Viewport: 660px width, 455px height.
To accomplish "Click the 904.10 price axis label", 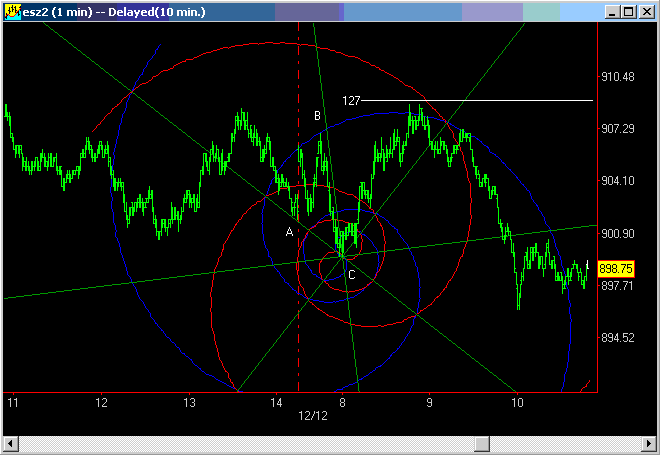I will coord(617,181).
